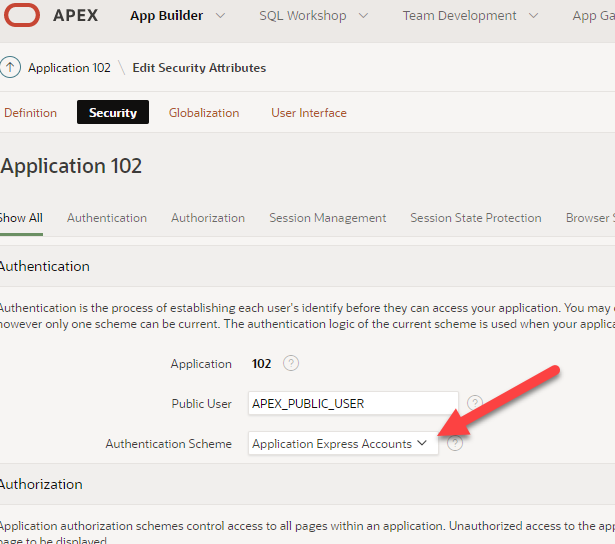Jump to the Authentication sub-tab
615x544 pixels.
coord(107,218)
